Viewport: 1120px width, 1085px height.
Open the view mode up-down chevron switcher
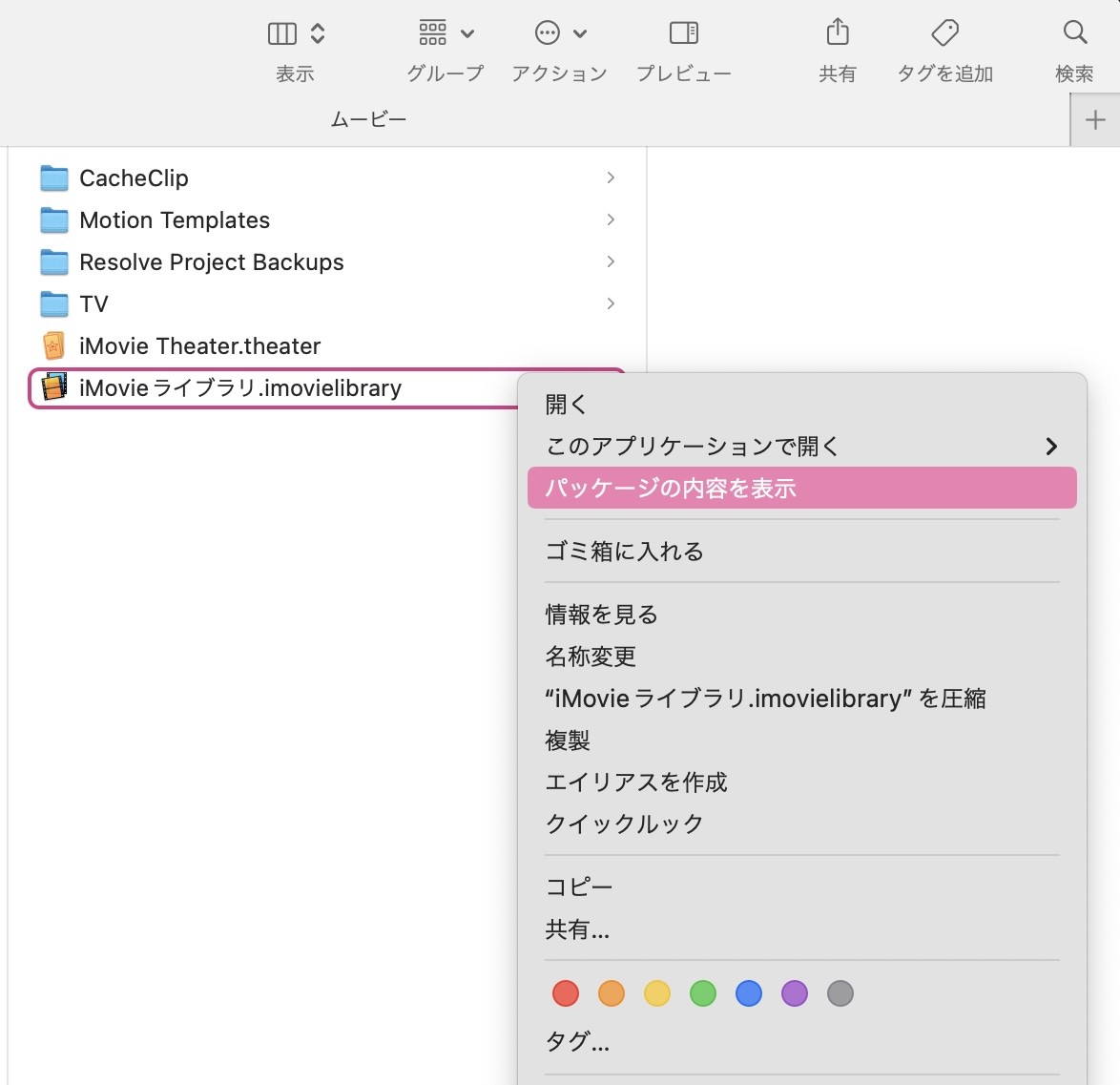pyautogui.click(x=318, y=33)
